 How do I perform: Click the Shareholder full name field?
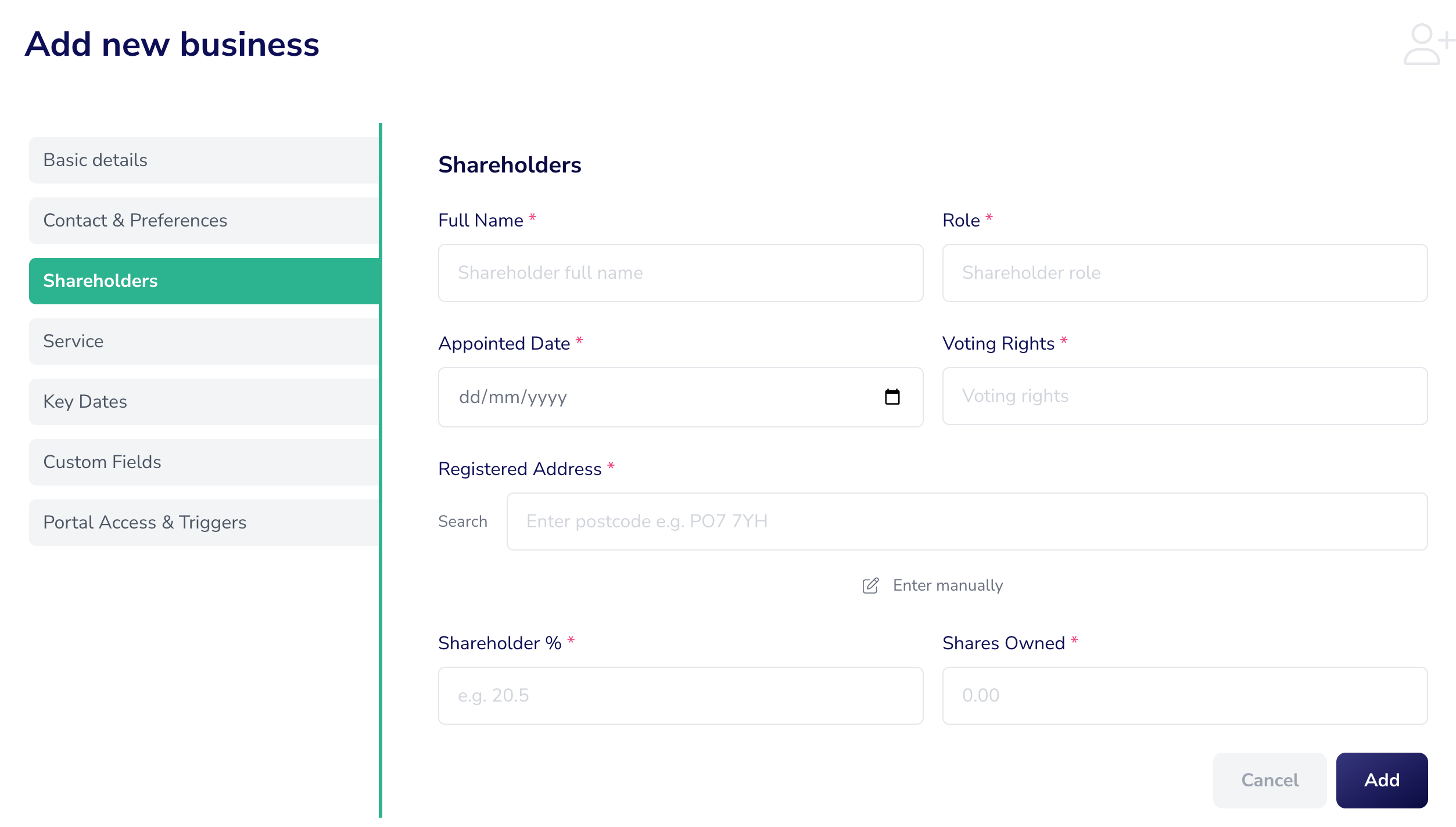pos(680,273)
